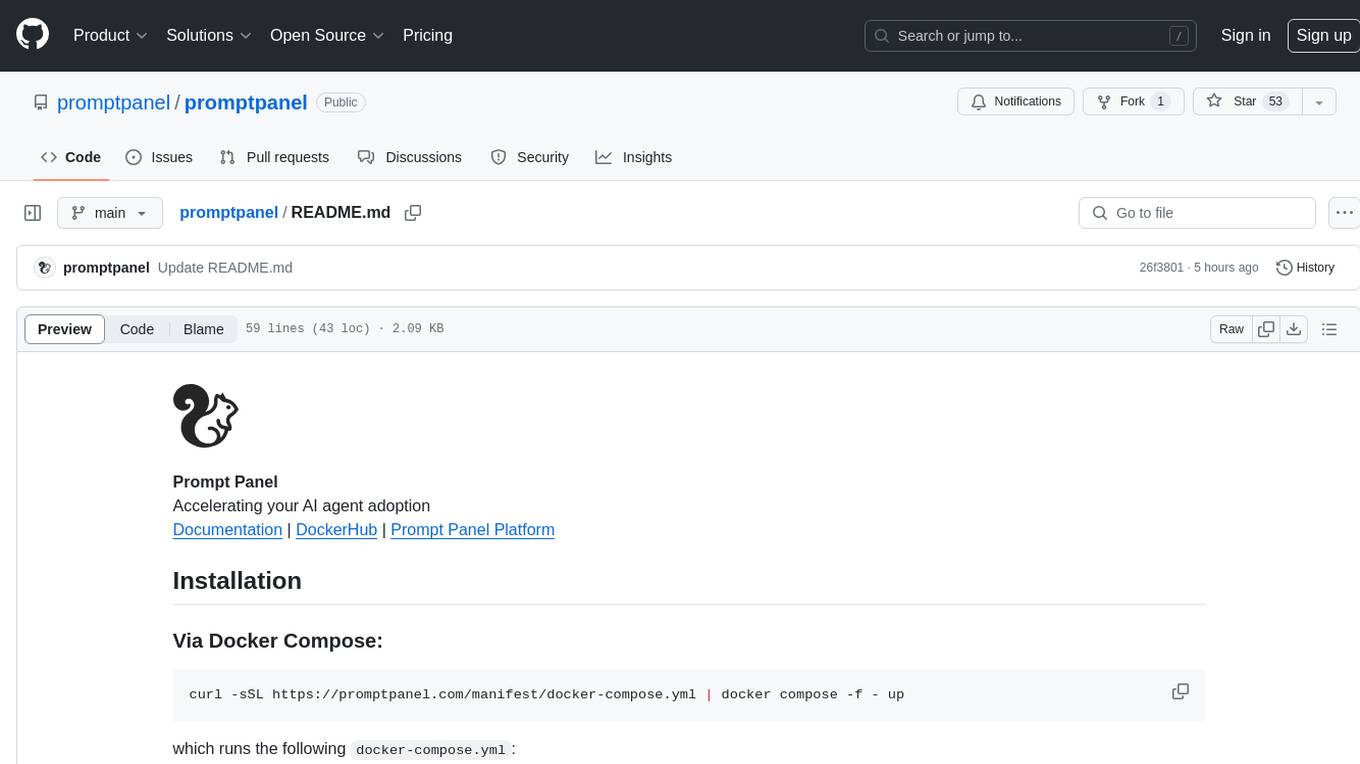Viewport: 1360px width, 764px height.
Task: Open commit 26f3801
Action: pos(1161,268)
